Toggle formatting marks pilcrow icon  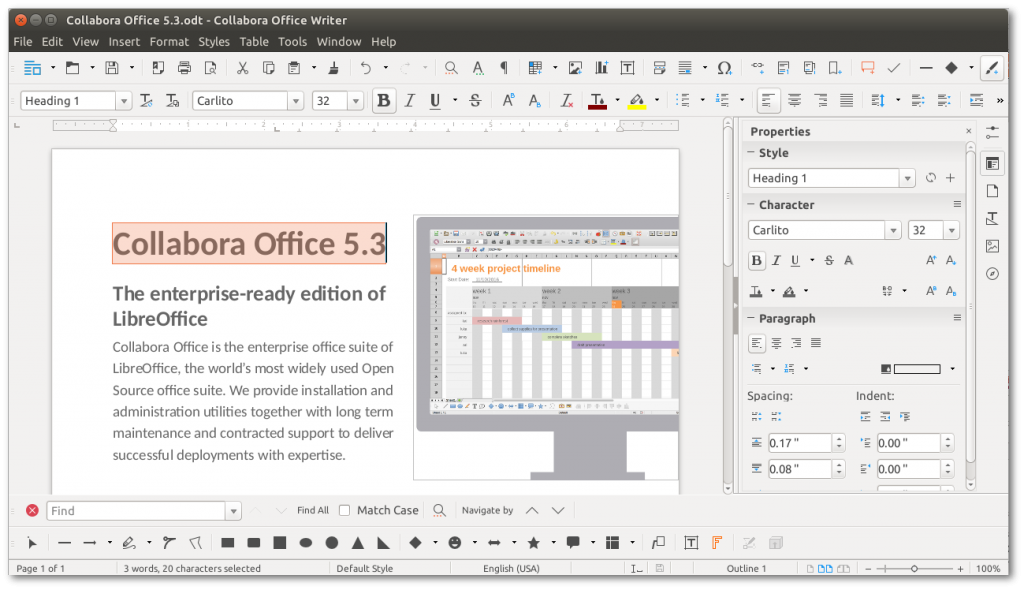pos(504,68)
